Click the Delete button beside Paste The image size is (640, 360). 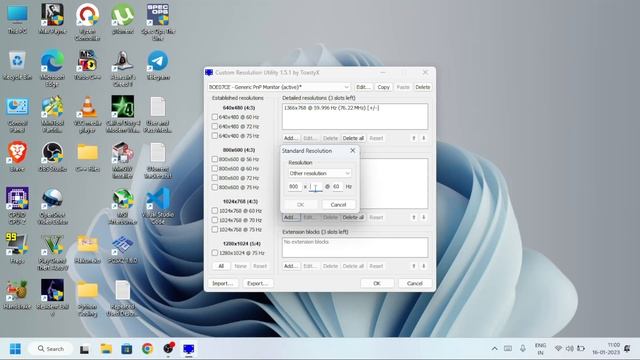click(422, 87)
